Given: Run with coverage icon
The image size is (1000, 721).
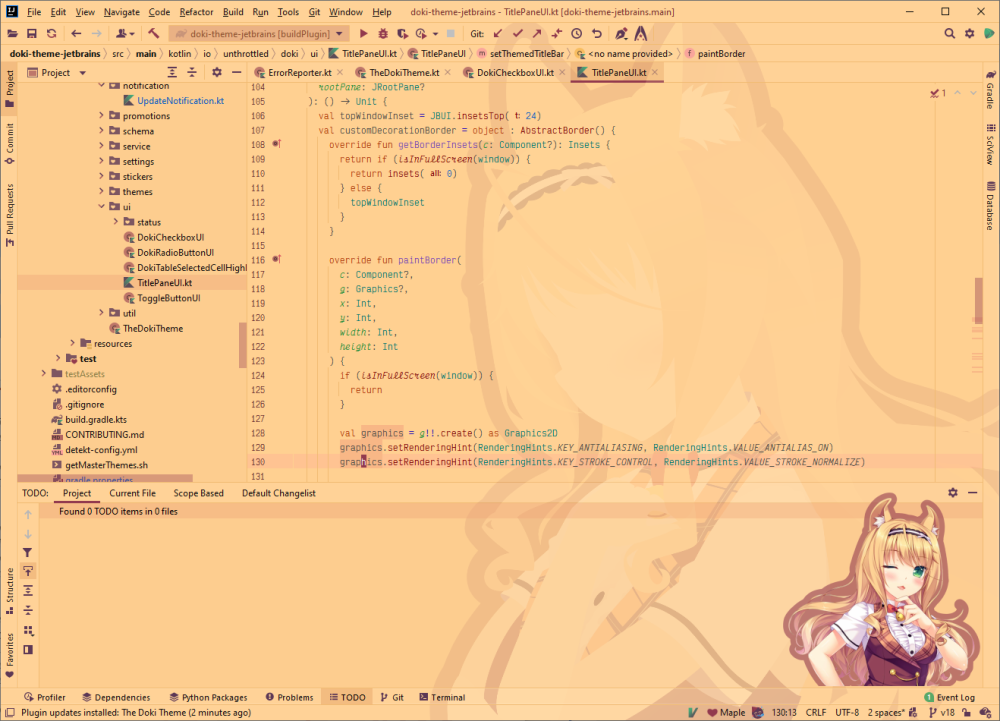Looking at the screenshot, I should [402, 34].
